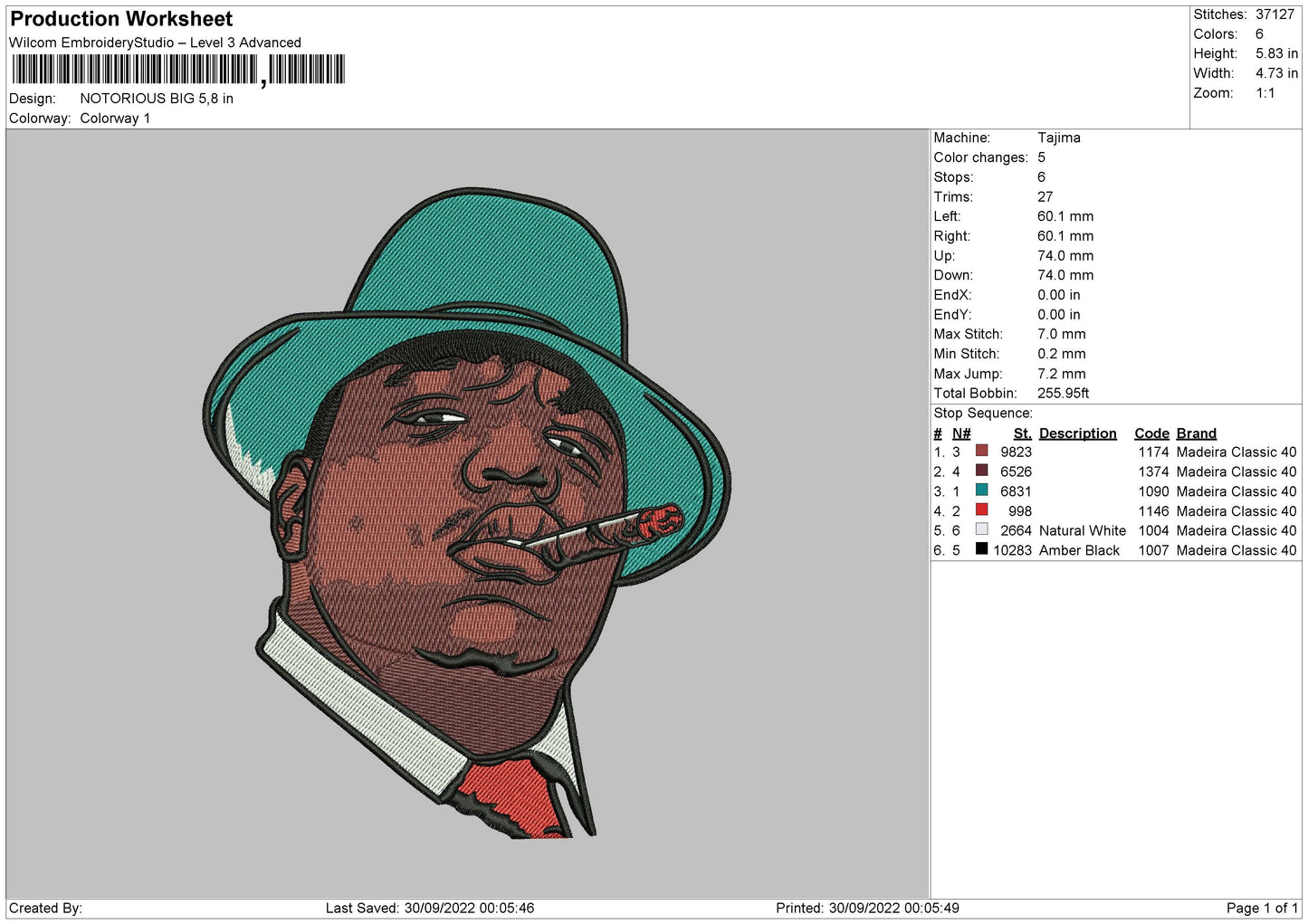The width and height of the screenshot is (1308, 924).
Task: Click the 'Stop Sequence:' label
Action: pos(982,413)
